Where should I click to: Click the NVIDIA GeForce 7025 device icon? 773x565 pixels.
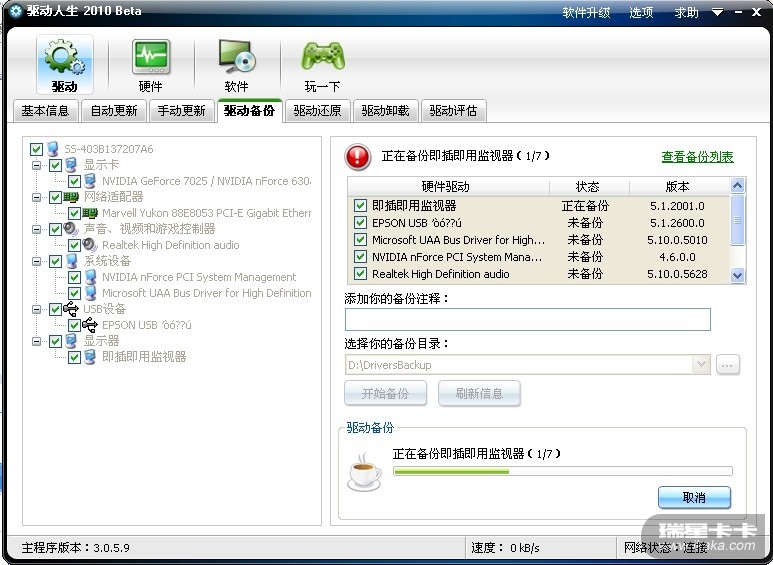[x=90, y=181]
